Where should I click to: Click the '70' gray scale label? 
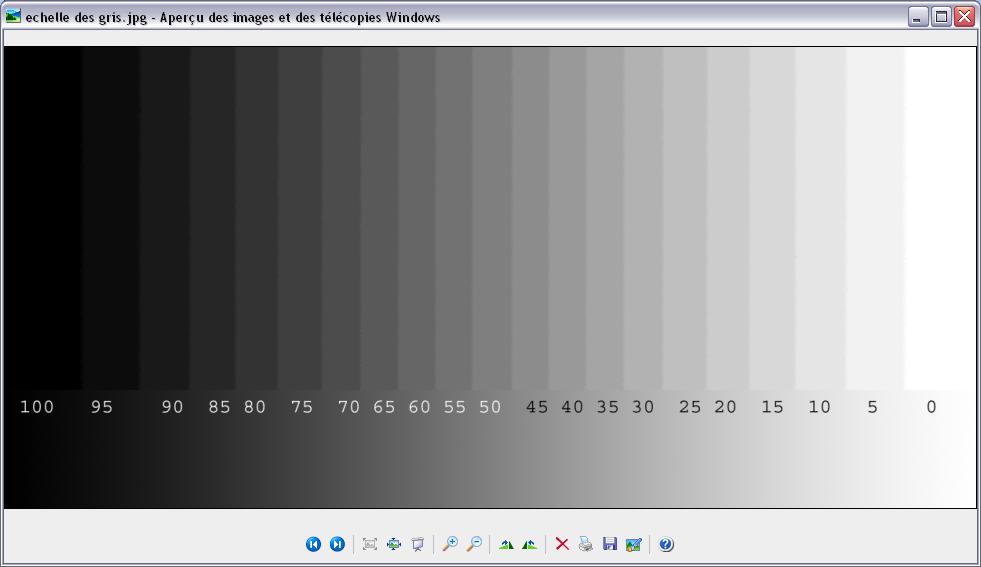[x=348, y=407]
